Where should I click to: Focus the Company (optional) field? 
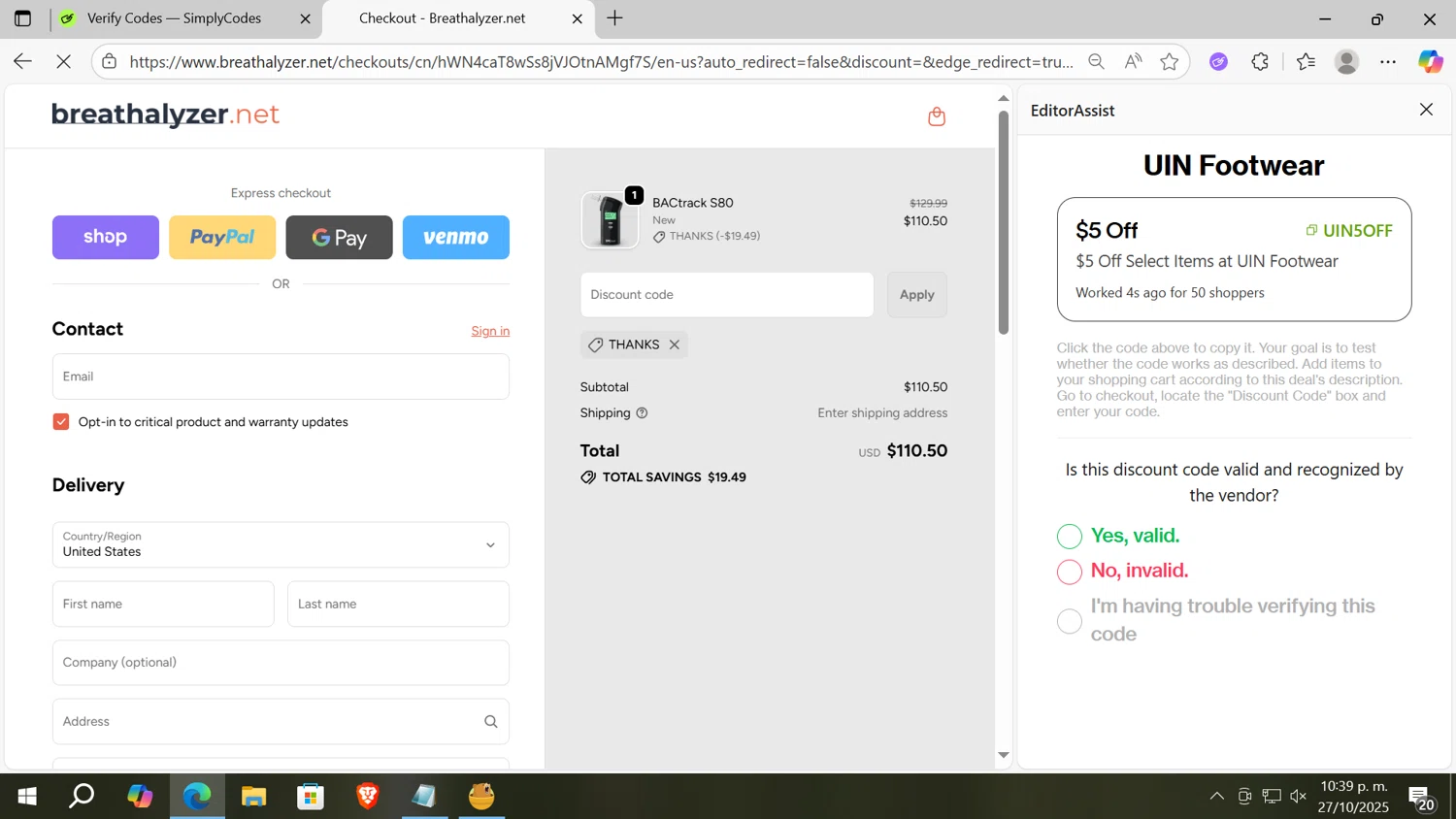(x=281, y=663)
